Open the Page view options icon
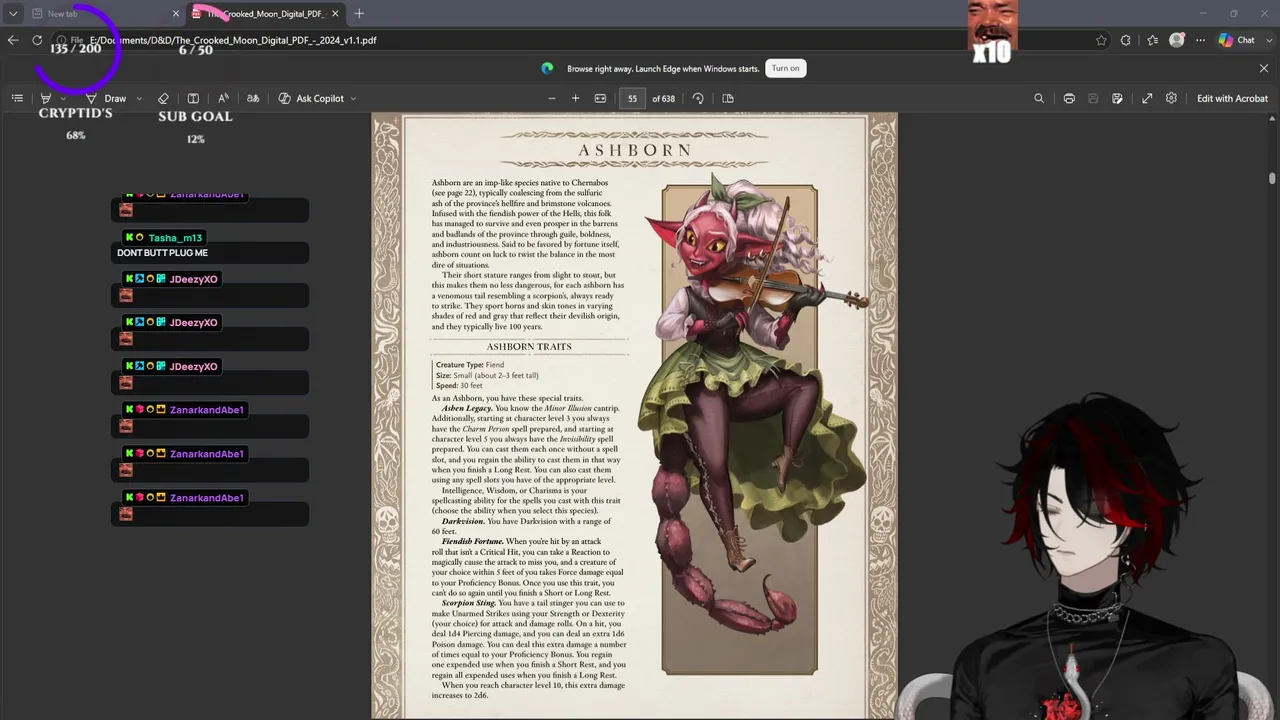 [x=728, y=98]
